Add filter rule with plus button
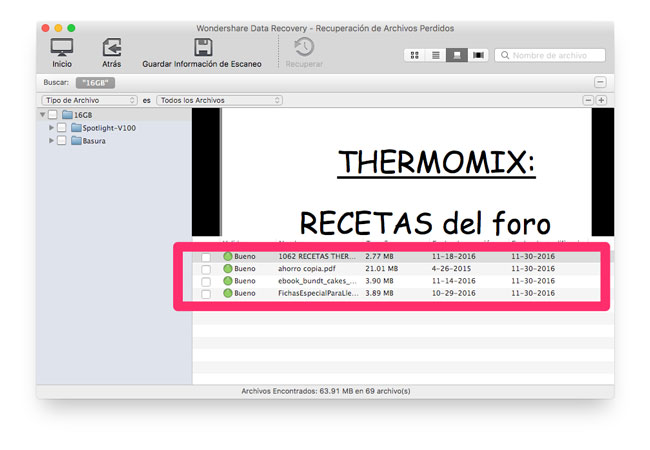Image resolution: width=650 pixels, height=450 pixels. 601,100
